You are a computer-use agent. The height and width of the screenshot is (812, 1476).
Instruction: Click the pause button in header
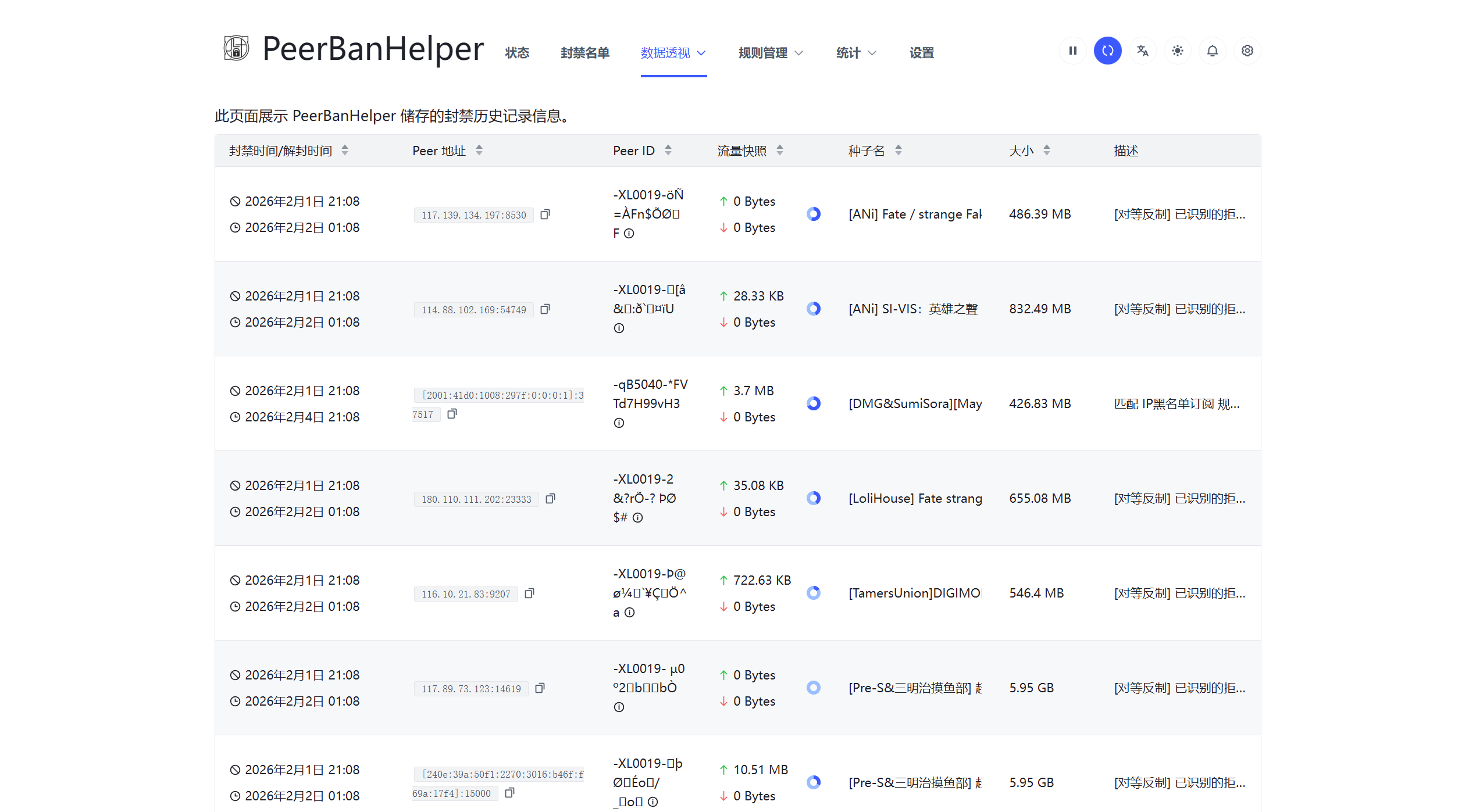point(1072,51)
